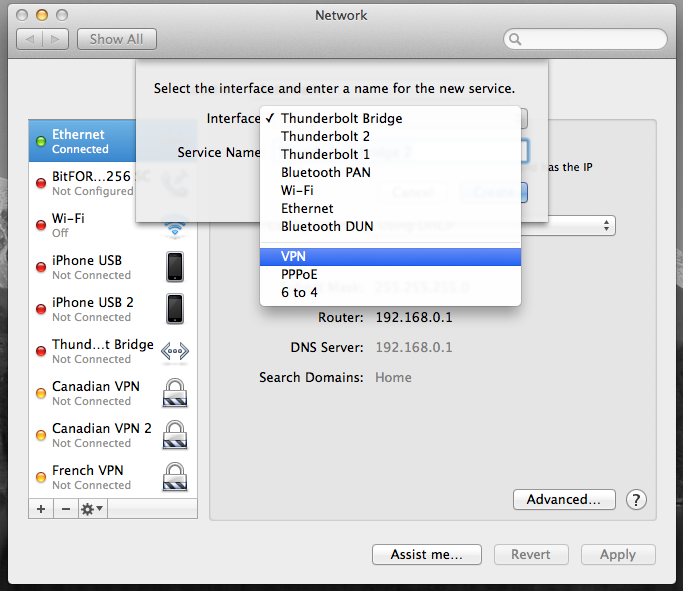The image size is (683, 591).
Task: Click the Wi-Fi signal icon in sidebar
Action: pos(175,226)
